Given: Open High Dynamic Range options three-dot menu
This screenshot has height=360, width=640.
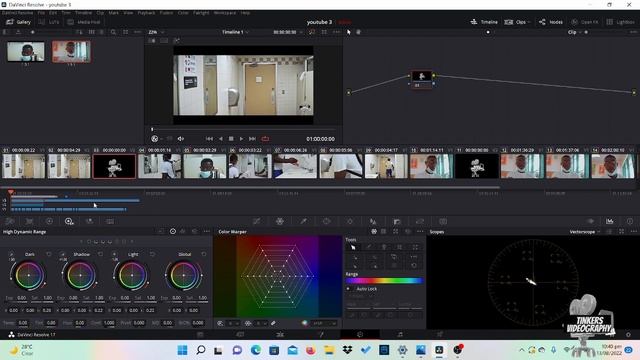Looking at the screenshot, I should click(x=207, y=231).
